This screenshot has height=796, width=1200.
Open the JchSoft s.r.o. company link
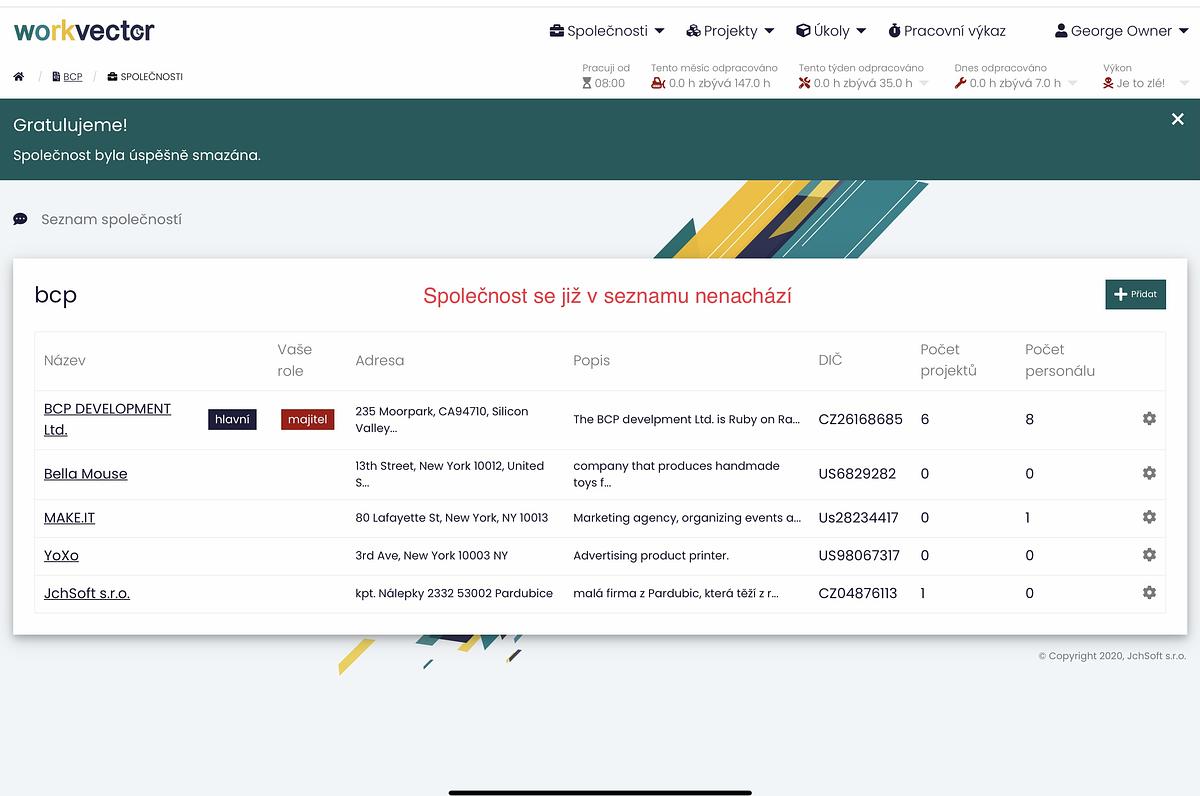click(87, 593)
